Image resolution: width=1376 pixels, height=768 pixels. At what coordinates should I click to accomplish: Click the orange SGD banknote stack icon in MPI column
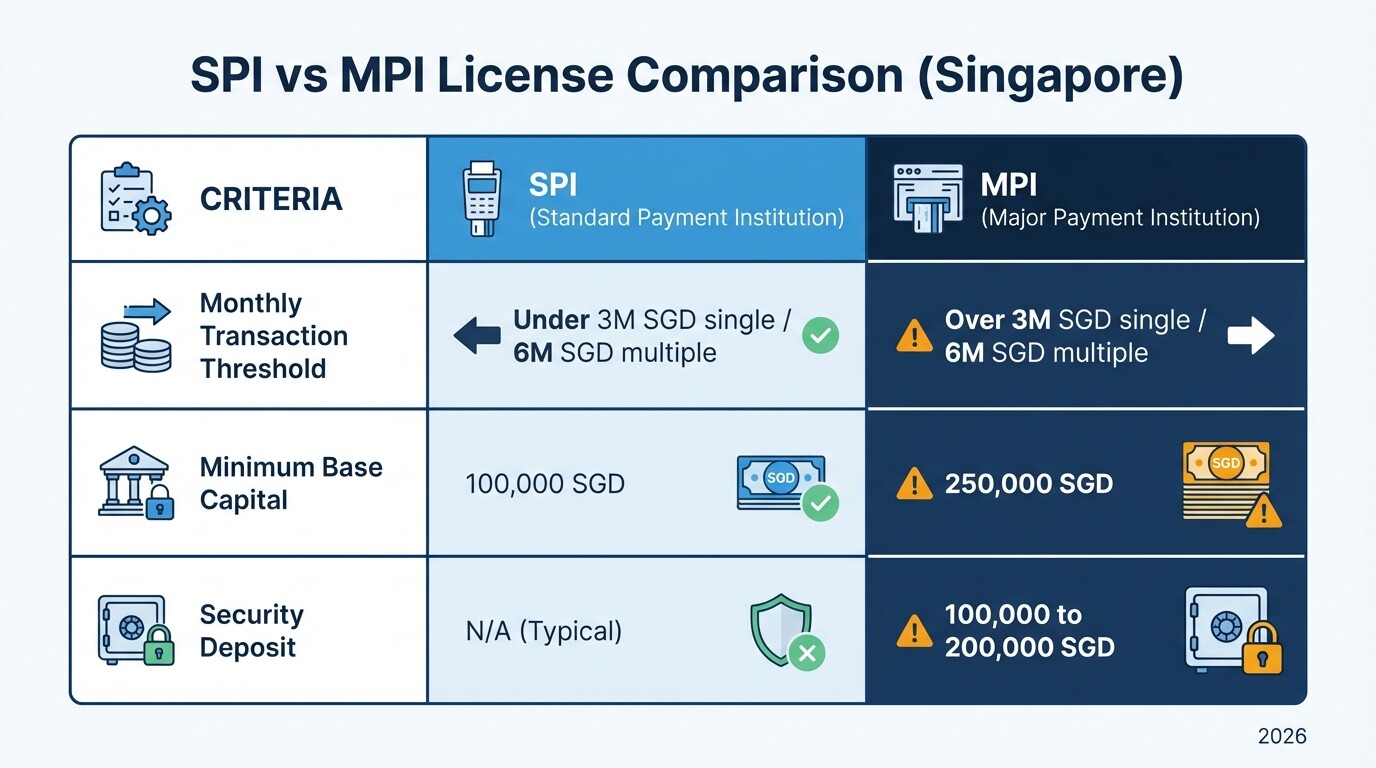tap(1226, 480)
